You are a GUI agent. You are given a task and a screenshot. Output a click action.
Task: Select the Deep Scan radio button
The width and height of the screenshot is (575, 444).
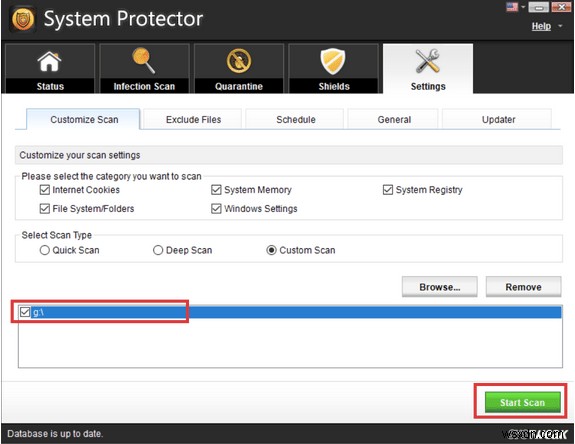(x=158, y=250)
